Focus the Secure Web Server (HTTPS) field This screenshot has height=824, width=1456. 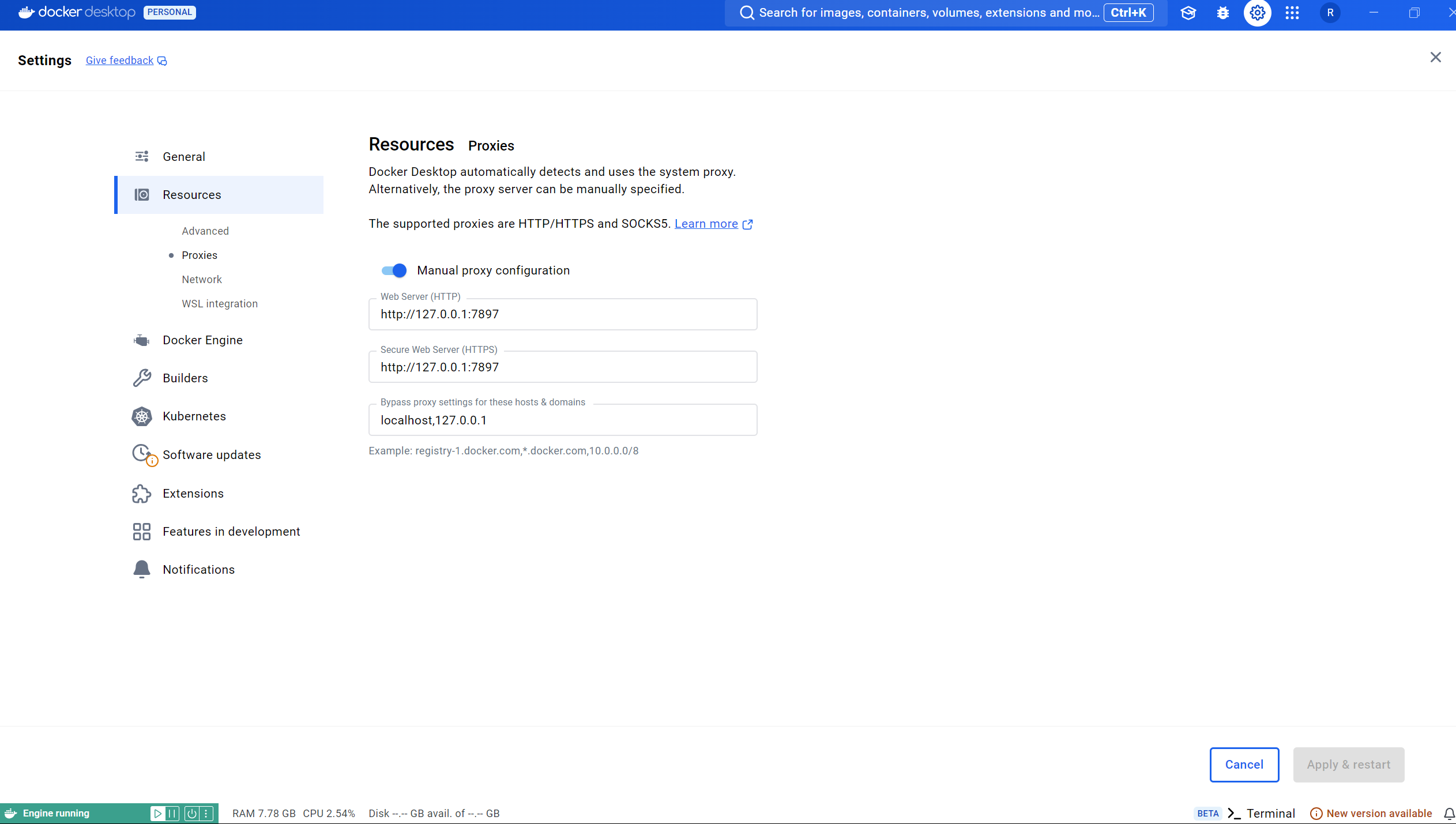tap(563, 367)
